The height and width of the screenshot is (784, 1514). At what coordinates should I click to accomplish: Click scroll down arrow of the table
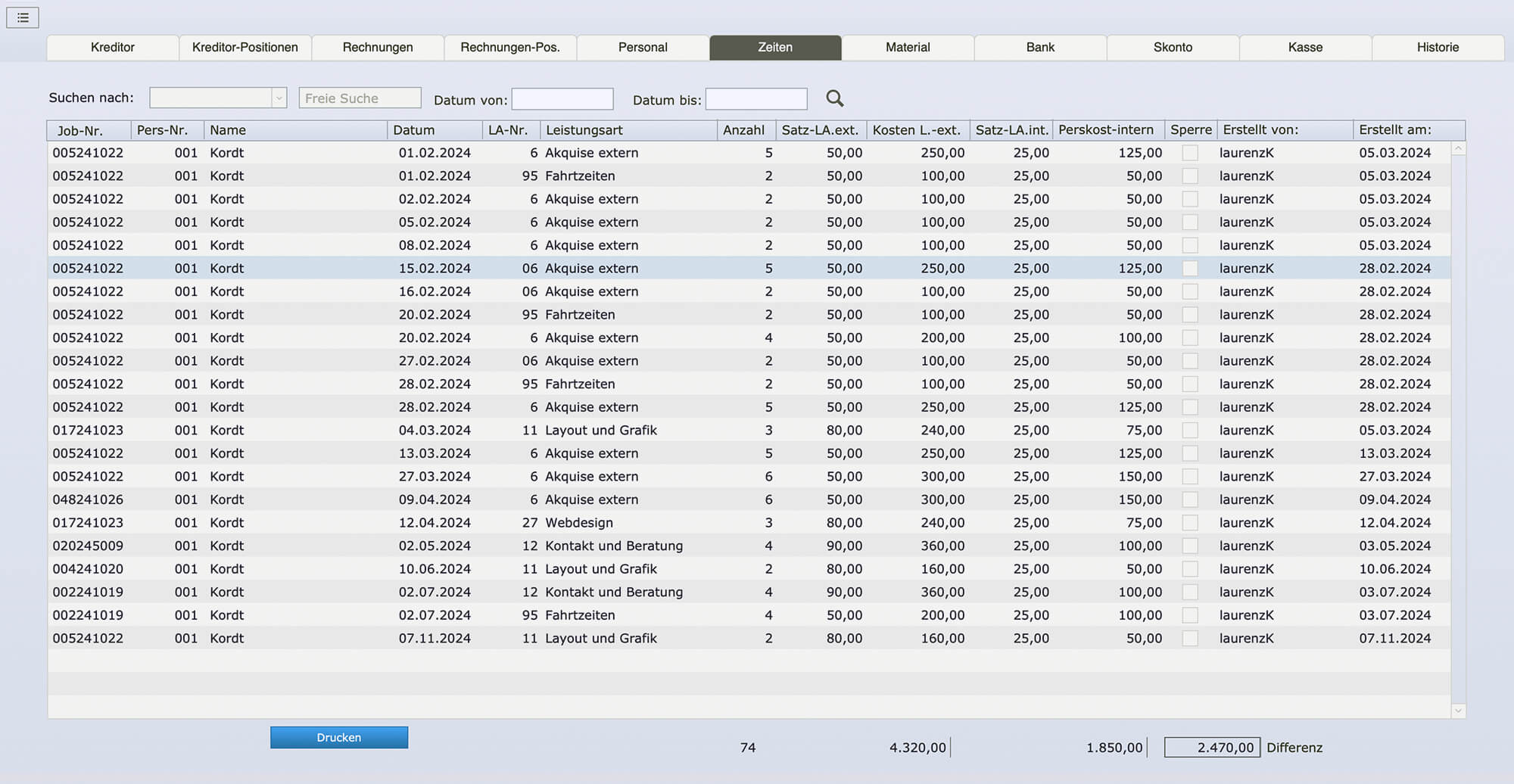[x=1458, y=711]
